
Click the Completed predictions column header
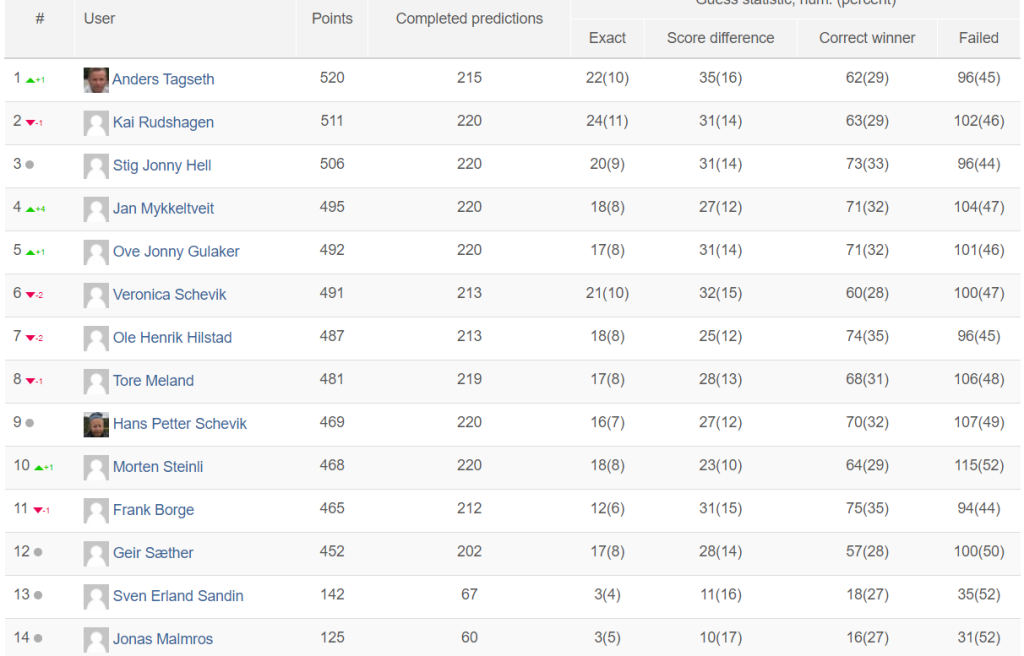point(469,19)
